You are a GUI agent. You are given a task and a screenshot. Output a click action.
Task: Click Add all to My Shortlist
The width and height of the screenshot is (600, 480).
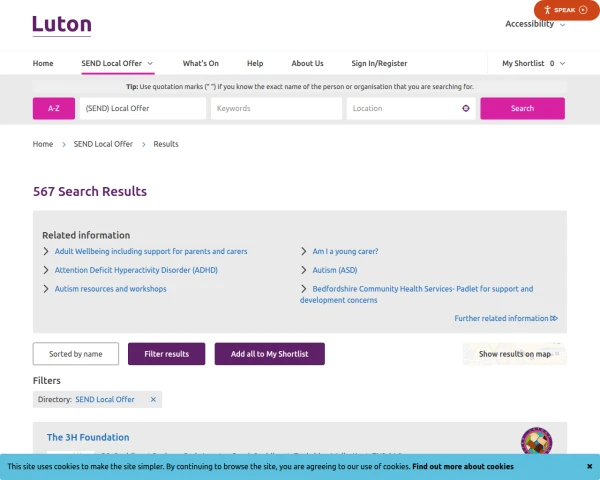click(x=269, y=354)
